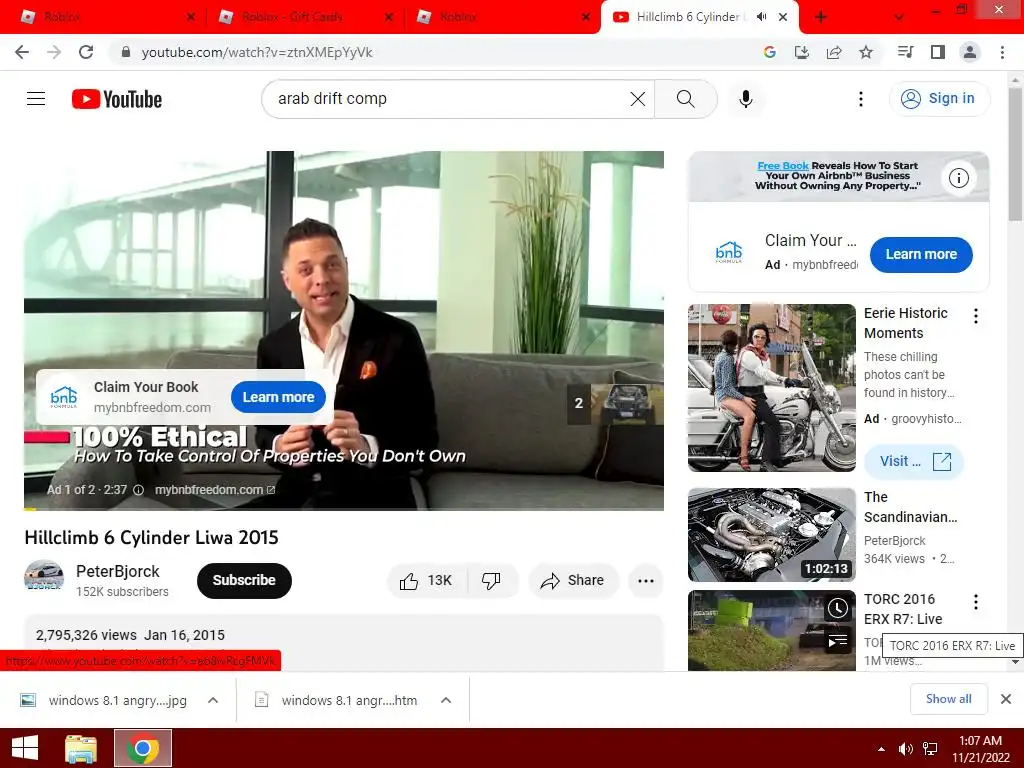Go forward with the browser forward arrow
The image size is (1024, 768).
(54, 52)
